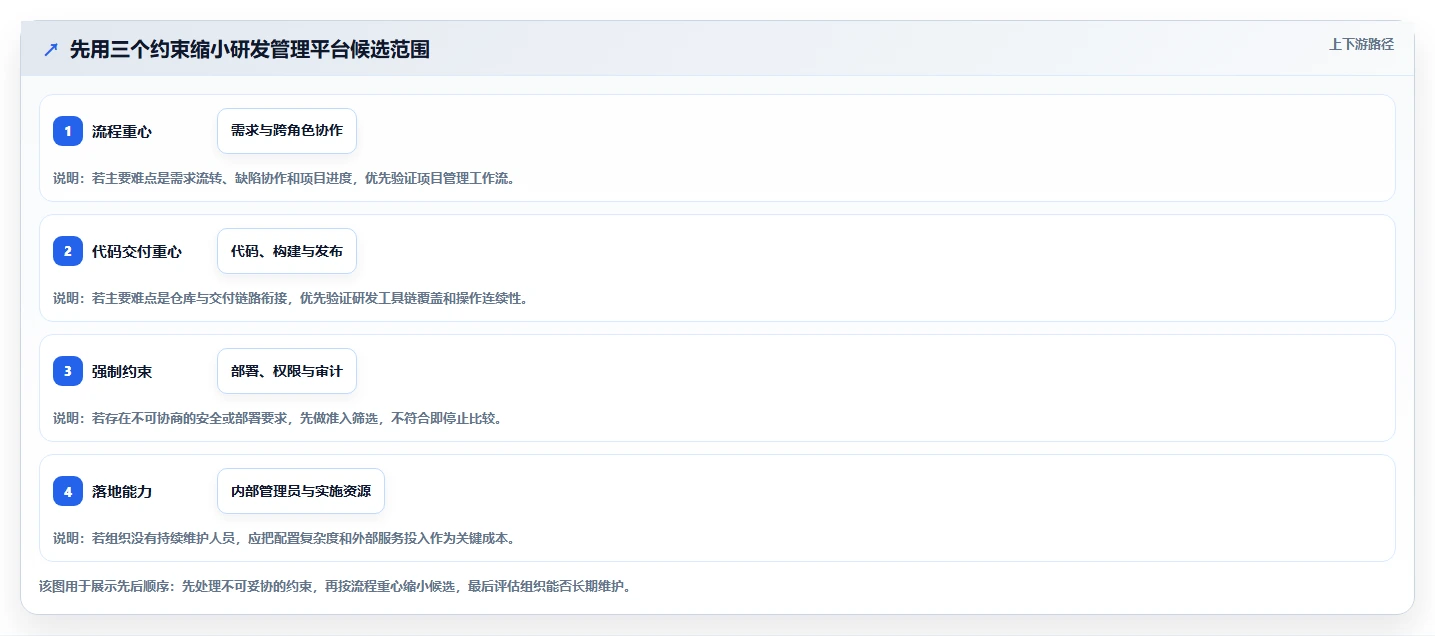Screen dimensions: 1435x636
Task: Click the 流程重心 step title
Action: coord(122,132)
